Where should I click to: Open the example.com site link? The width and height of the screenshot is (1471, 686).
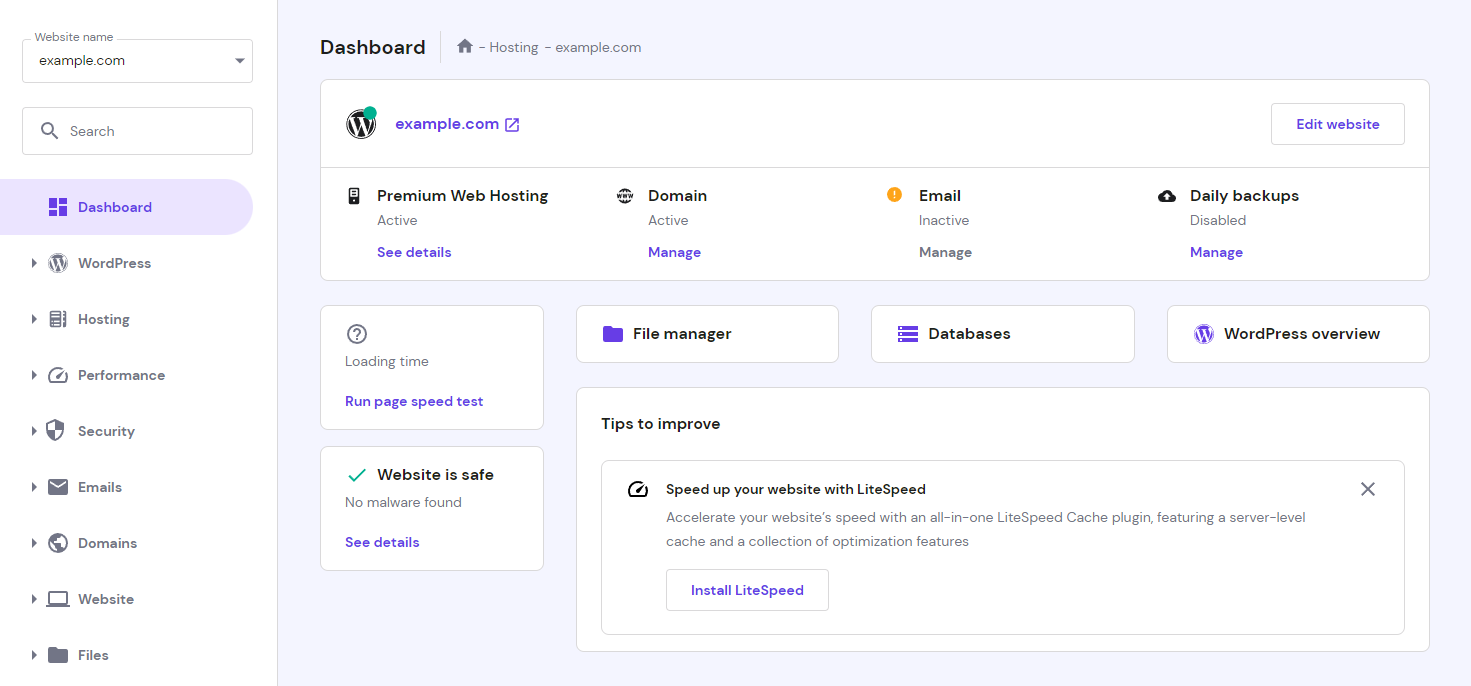447,124
